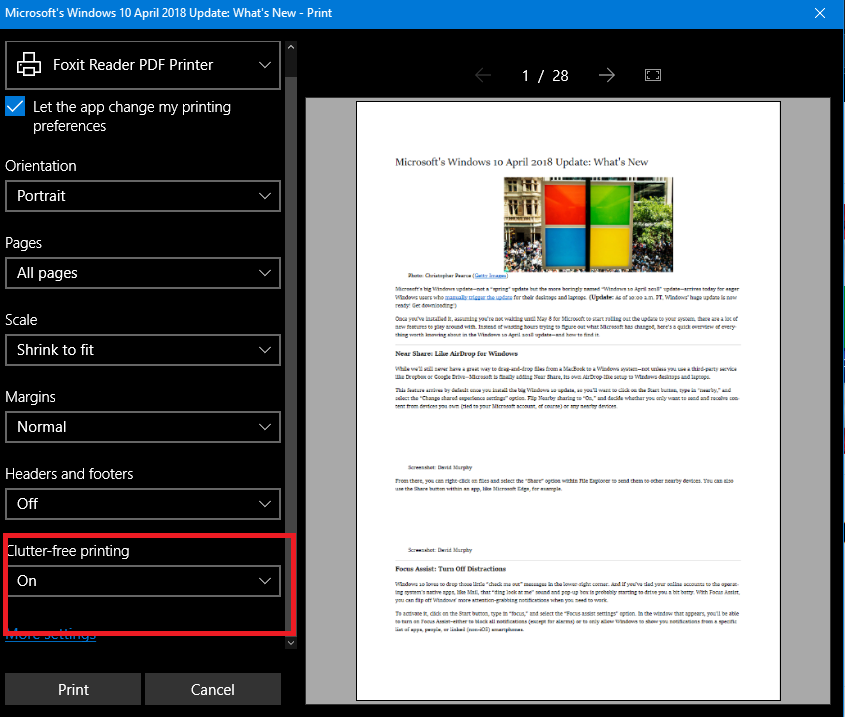The height and width of the screenshot is (717, 845).
Task: Close the Print dialog window
Action: [x=819, y=13]
